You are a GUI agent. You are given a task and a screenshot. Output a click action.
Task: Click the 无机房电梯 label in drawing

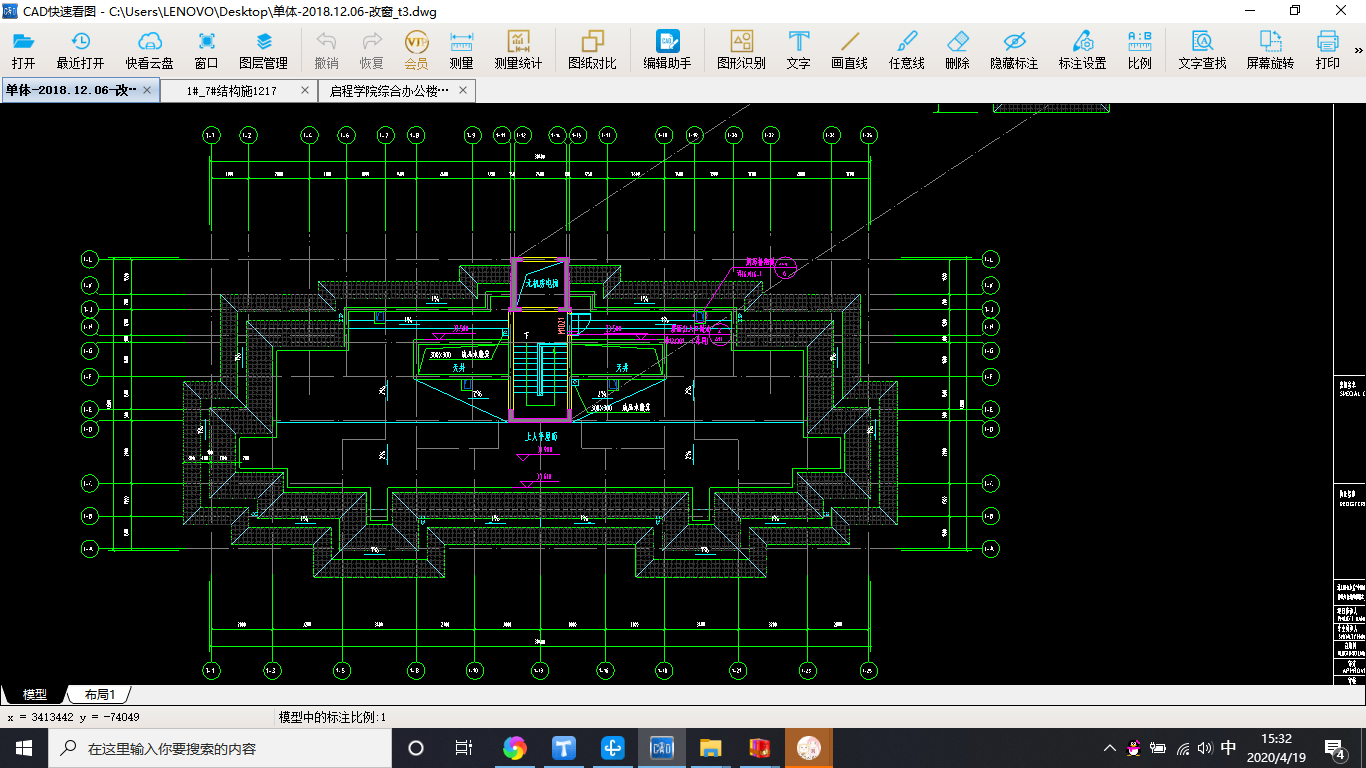(x=544, y=285)
